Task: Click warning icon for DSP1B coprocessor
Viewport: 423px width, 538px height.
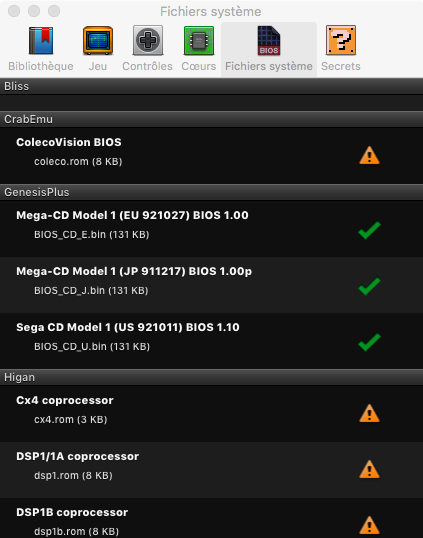Action: 369,525
